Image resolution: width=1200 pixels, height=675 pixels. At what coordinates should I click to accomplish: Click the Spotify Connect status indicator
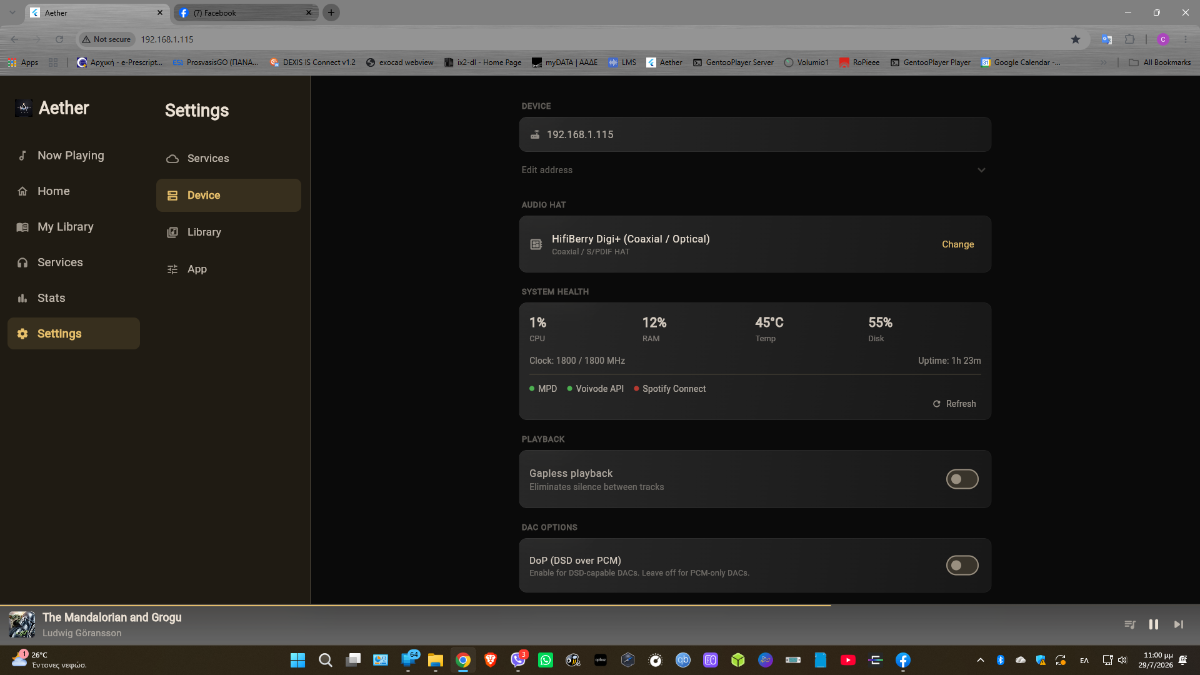pos(669,389)
